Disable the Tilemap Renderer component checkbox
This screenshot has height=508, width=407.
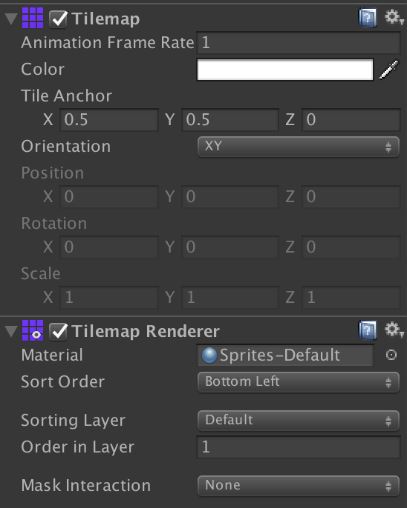(58, 331)
